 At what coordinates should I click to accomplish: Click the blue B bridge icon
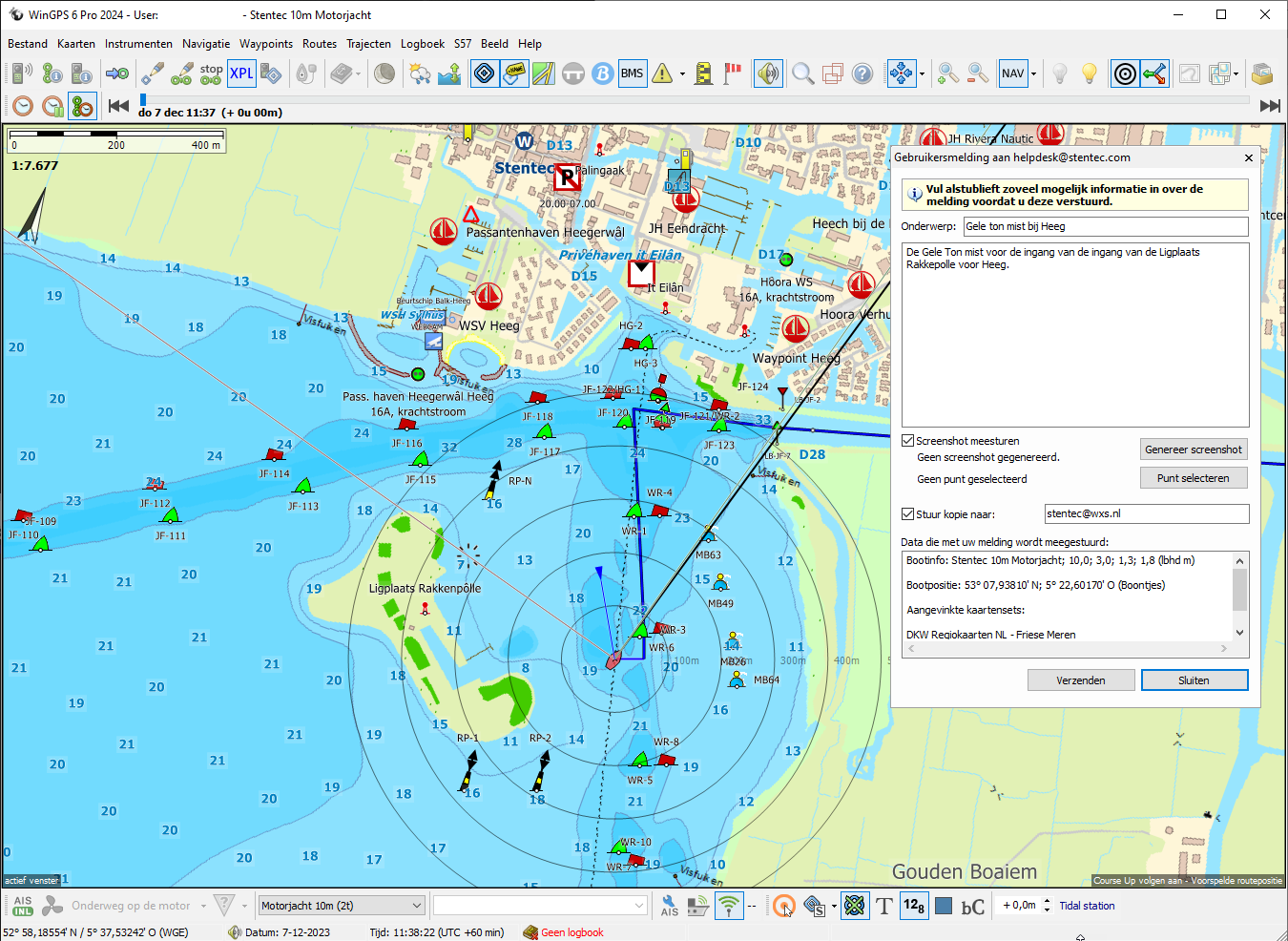coord(602,73)
